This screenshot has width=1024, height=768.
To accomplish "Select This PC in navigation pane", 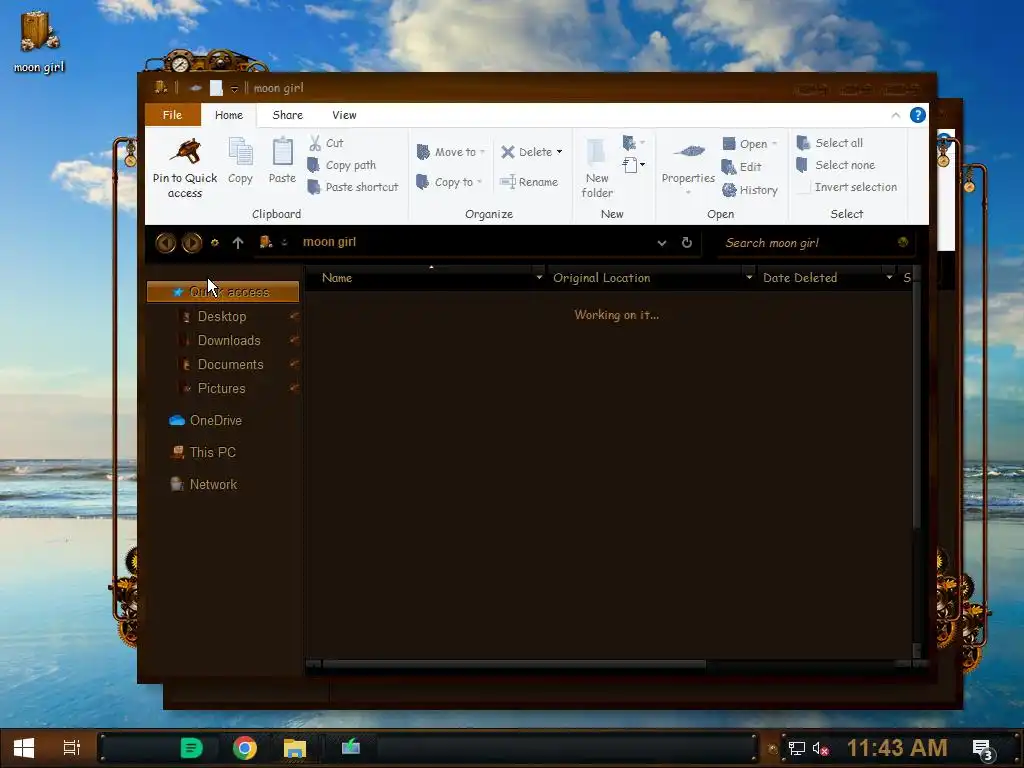I will click(203, 453).
